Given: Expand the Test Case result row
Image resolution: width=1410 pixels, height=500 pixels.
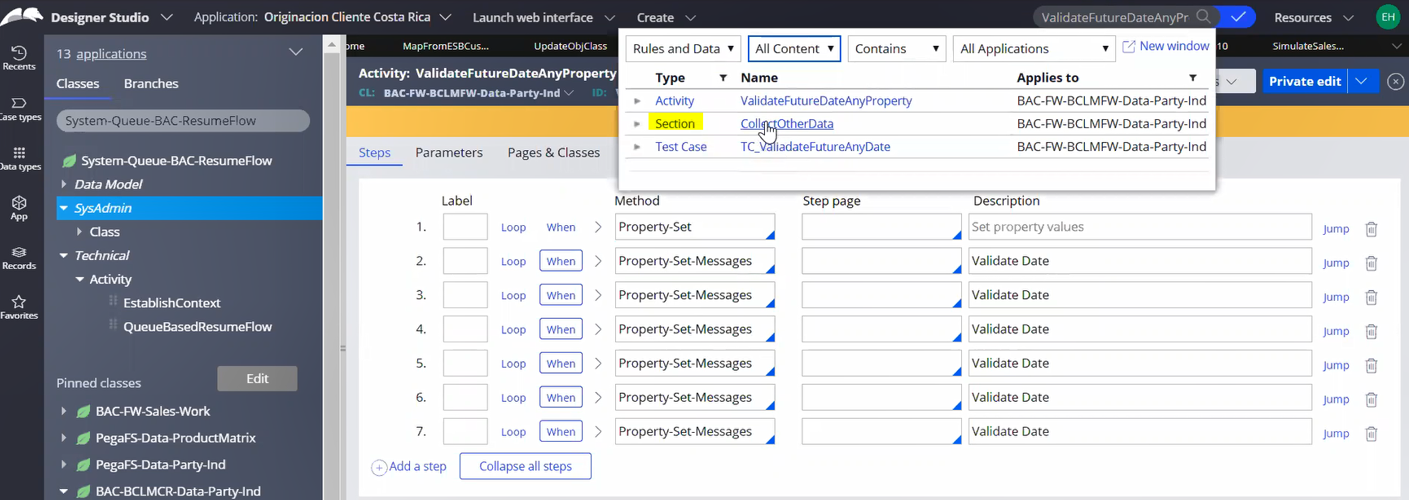Looking at the screenshot, I should (637, 147).
